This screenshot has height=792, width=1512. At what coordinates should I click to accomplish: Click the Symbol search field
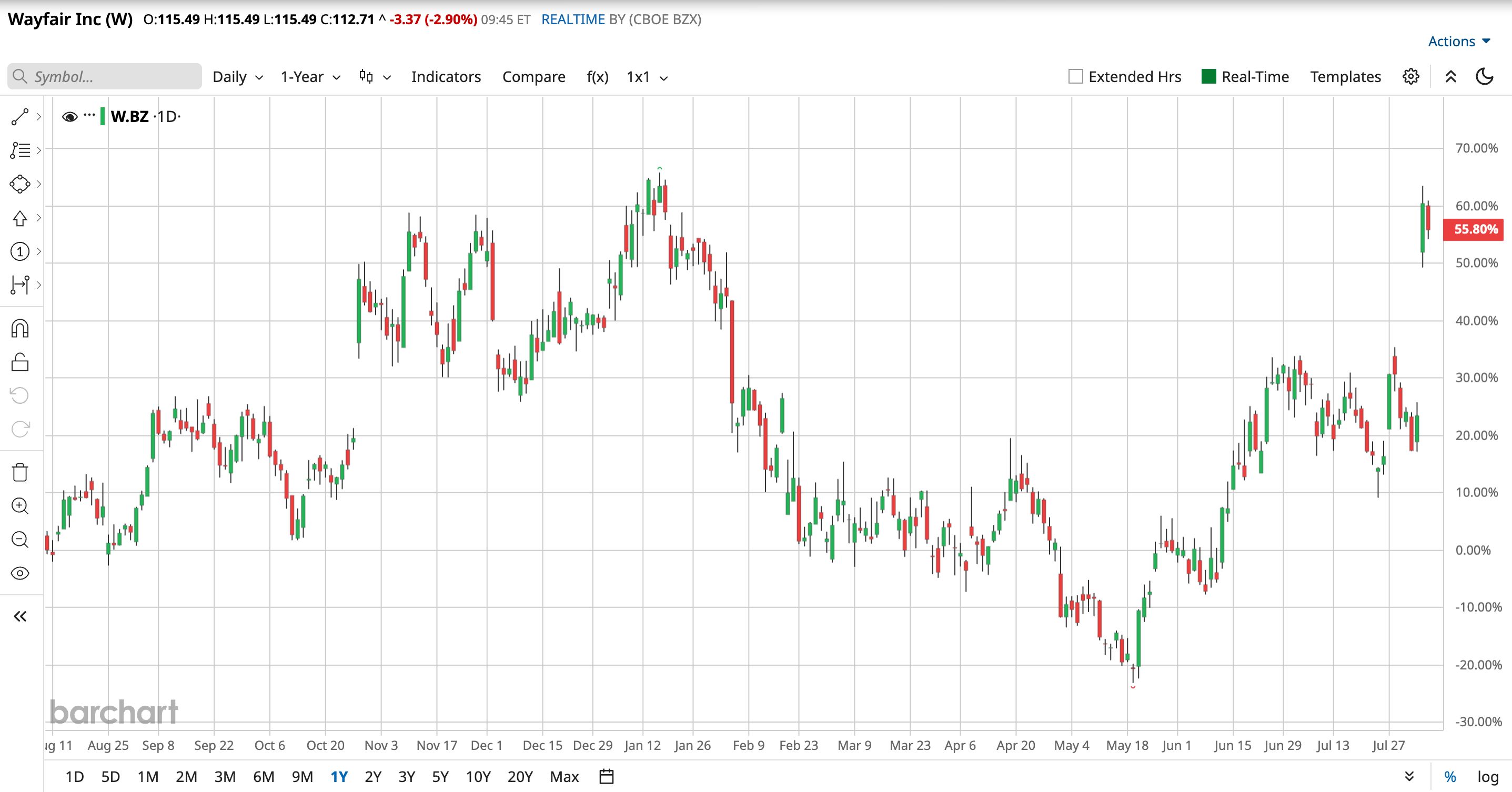(x=105, y=76)
